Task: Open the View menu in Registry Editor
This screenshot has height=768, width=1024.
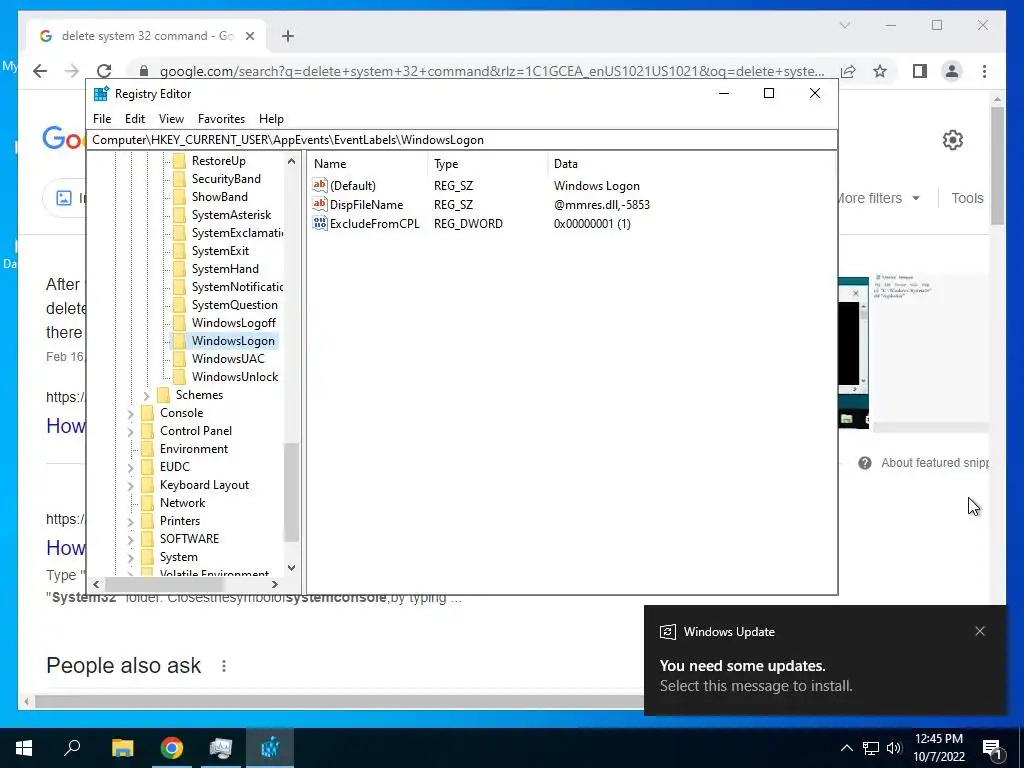Action: point(171,119)
